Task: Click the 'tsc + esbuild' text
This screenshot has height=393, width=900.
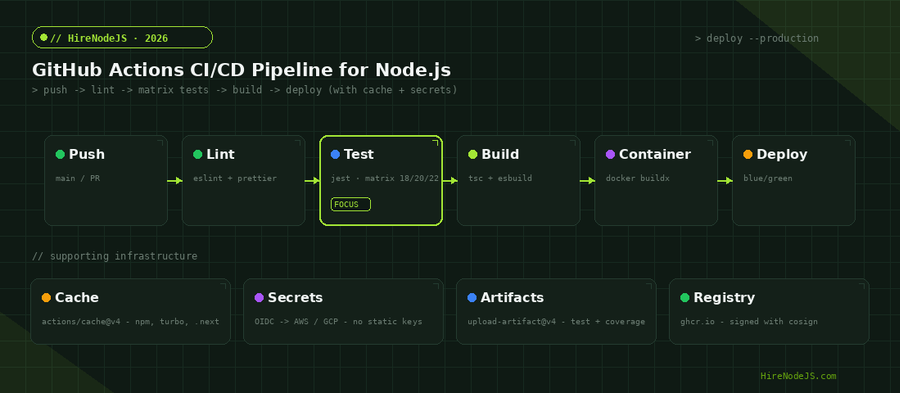Action: tap(500, 178)
